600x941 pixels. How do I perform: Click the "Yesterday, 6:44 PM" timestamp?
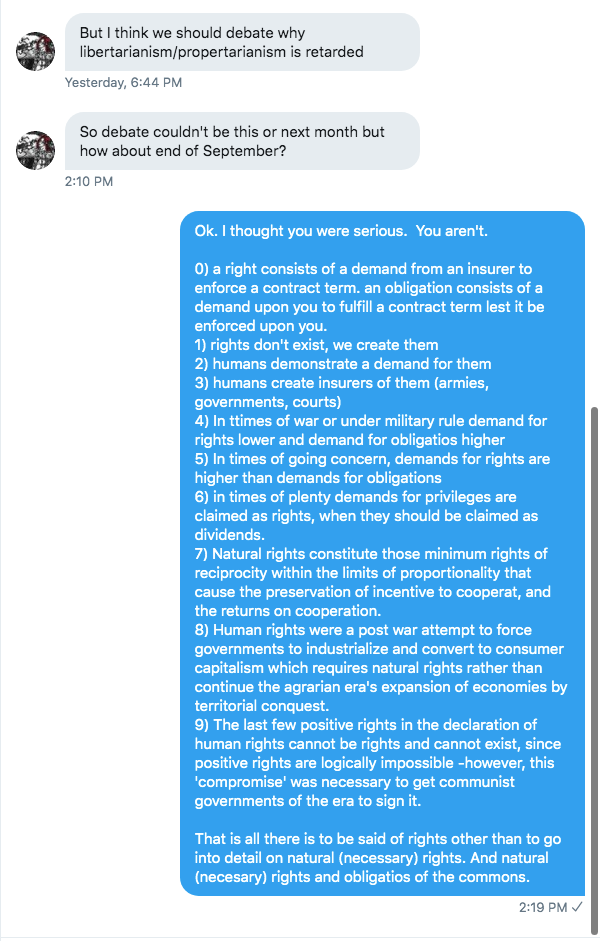(123, 83)
